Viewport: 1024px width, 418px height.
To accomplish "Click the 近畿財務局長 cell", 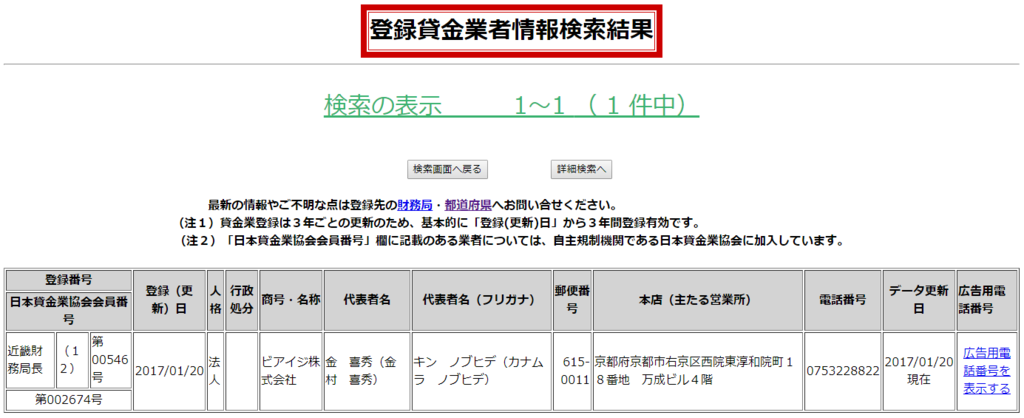I will pos(31,361).
